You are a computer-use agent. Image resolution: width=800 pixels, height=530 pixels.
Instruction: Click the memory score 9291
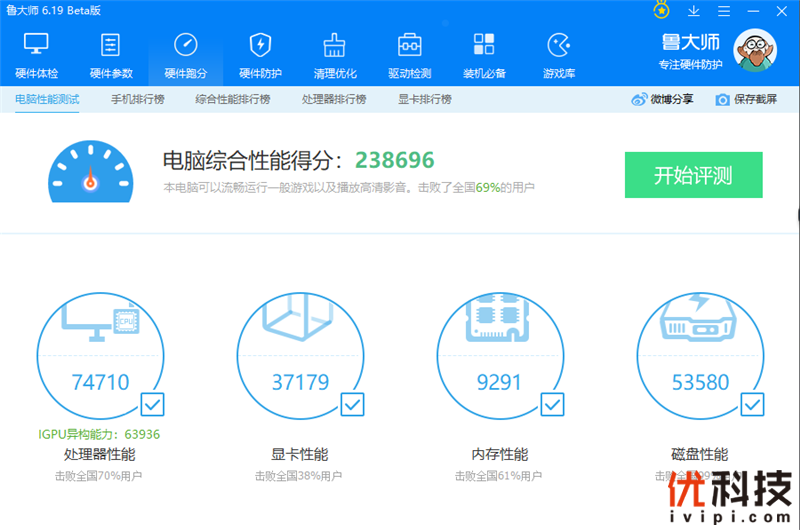click(499, 382)
